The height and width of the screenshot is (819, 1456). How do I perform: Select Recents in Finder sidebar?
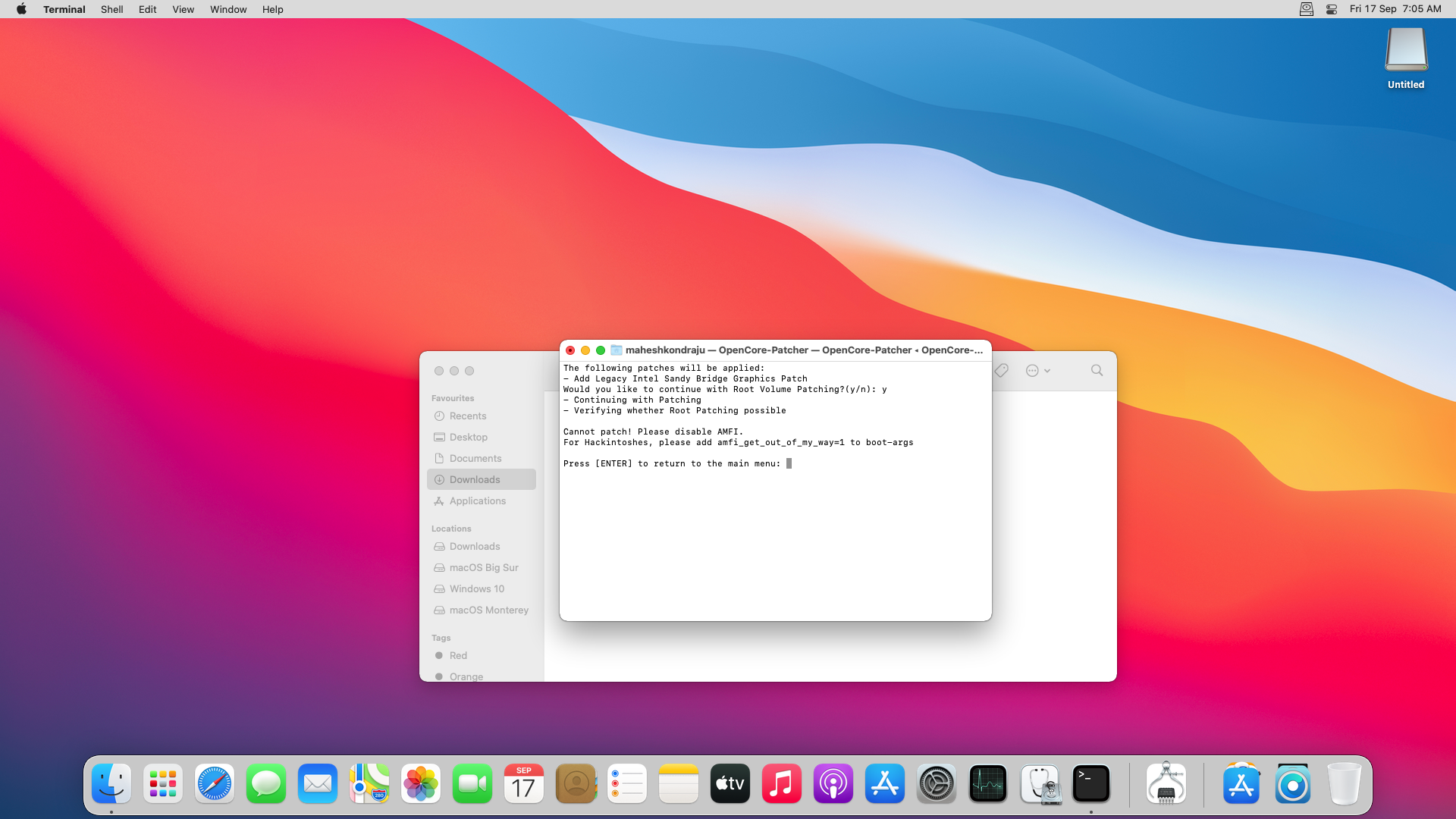pos(467,416)
